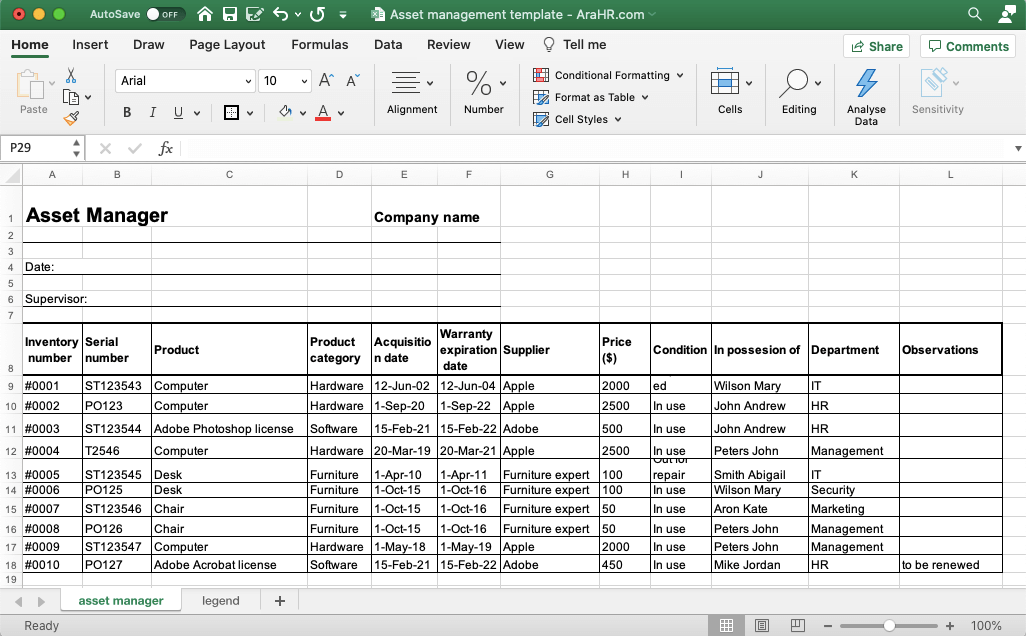Select the Format Painter brush icon
The image size is (1026, 636).
coord(71,118)
